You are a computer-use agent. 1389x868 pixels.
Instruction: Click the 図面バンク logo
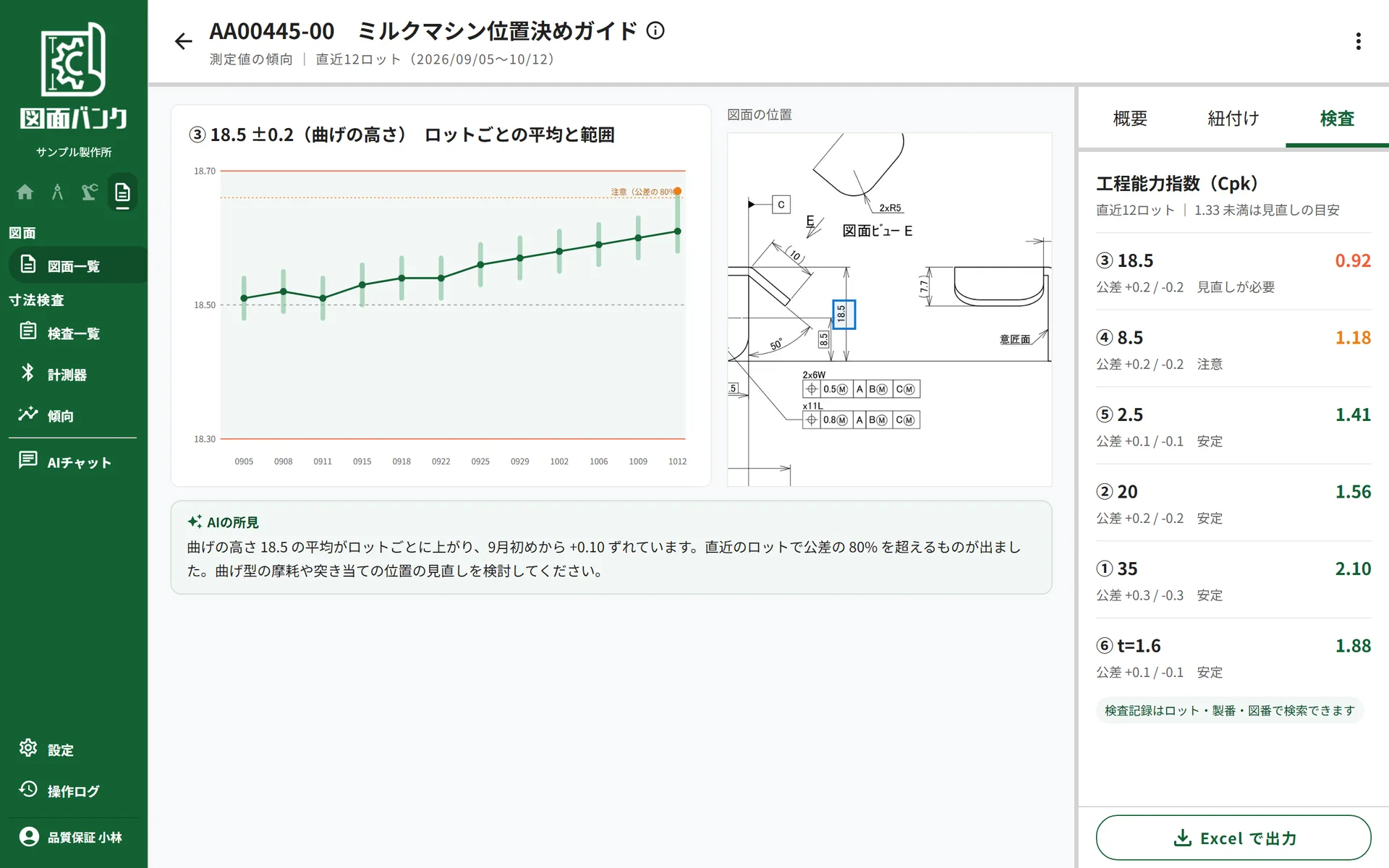click(x=74, y=75)
